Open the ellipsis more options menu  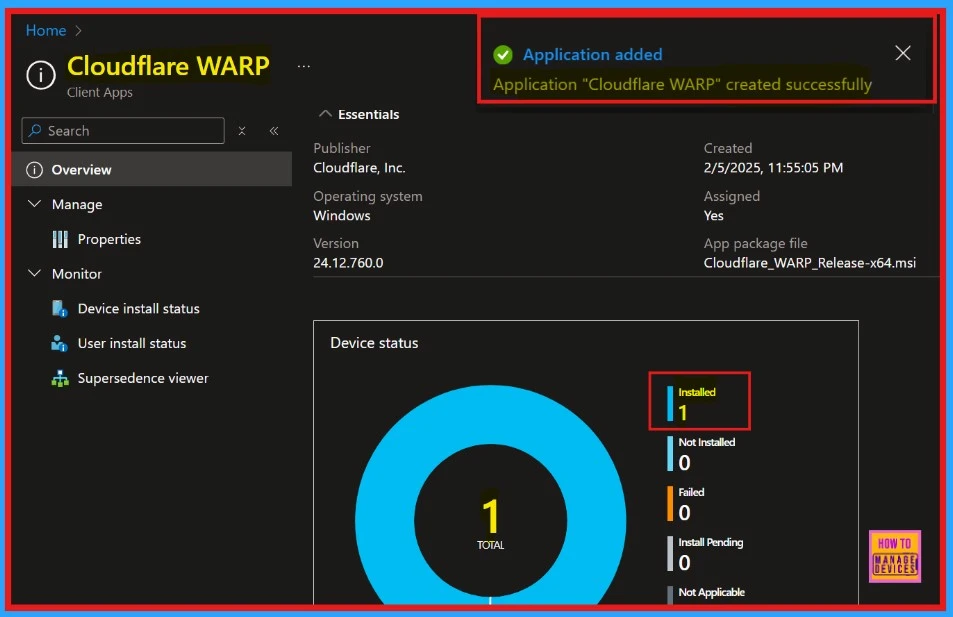click(x=303, y=66)
